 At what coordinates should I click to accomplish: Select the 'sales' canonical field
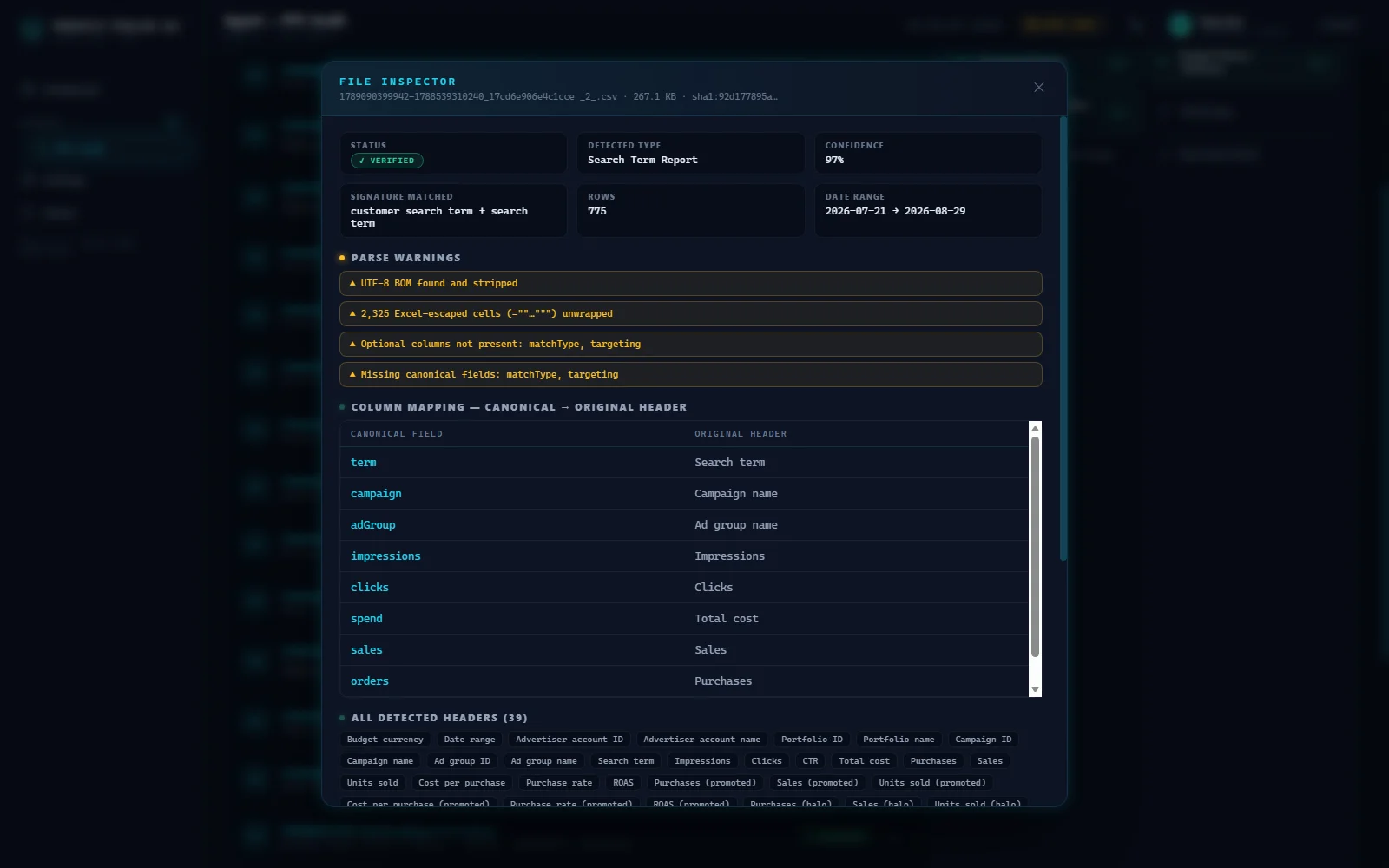point(366,650)
